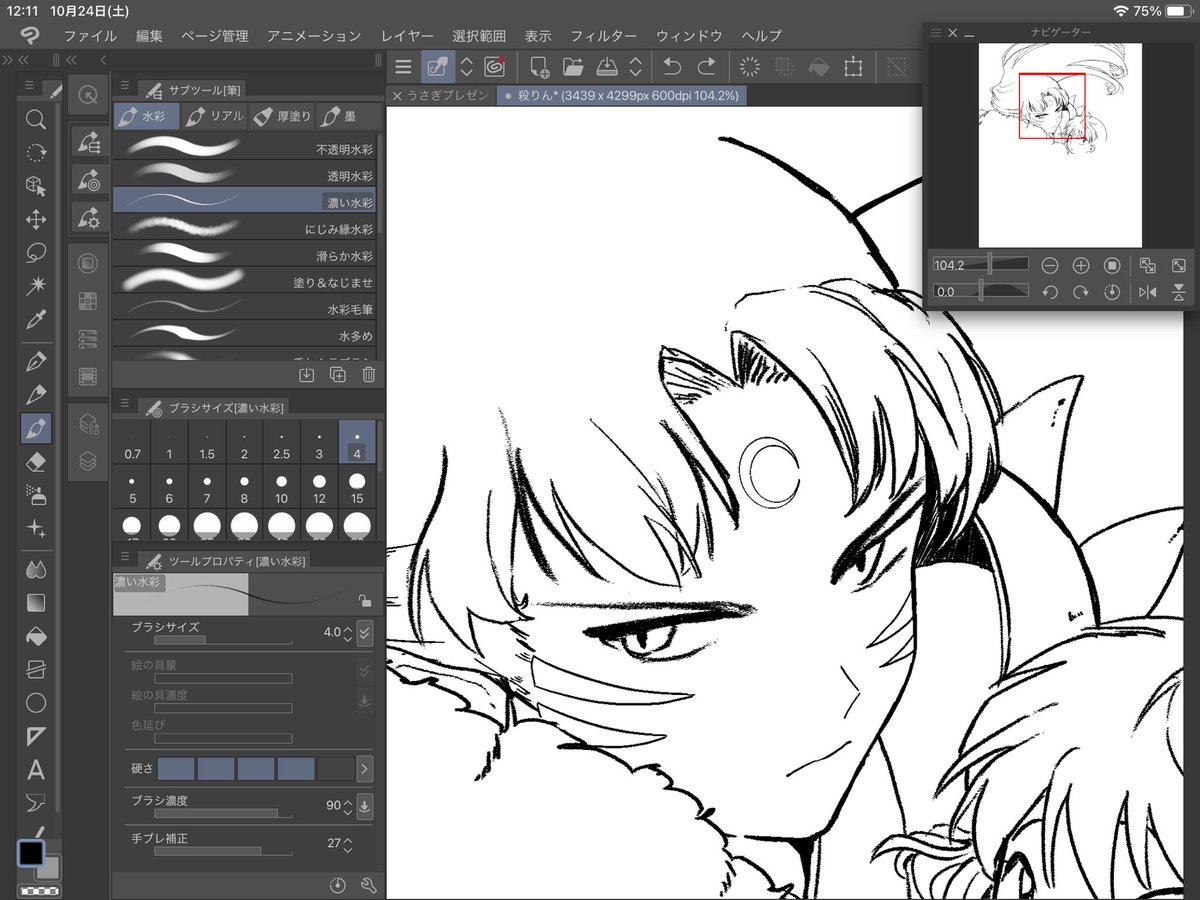Select the black main color swatch
The height and width of the screenshot is (900, 1200).
(31, 853)
